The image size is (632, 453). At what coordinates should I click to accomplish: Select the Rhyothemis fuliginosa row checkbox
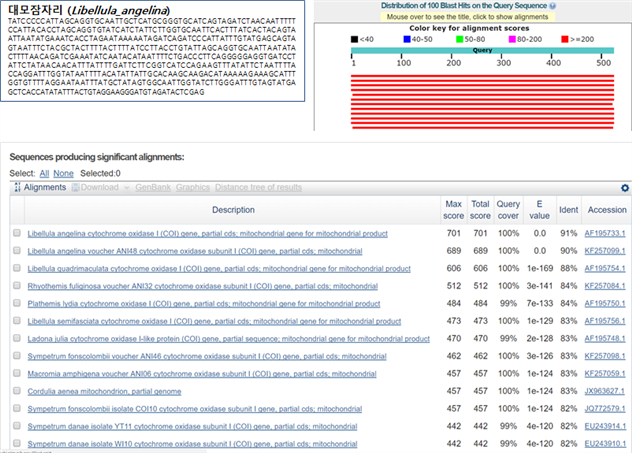point(17,286)
